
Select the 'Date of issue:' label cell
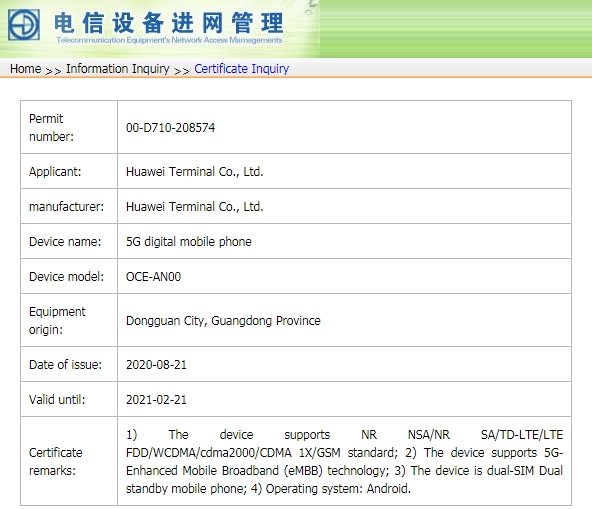pos(69,365)
